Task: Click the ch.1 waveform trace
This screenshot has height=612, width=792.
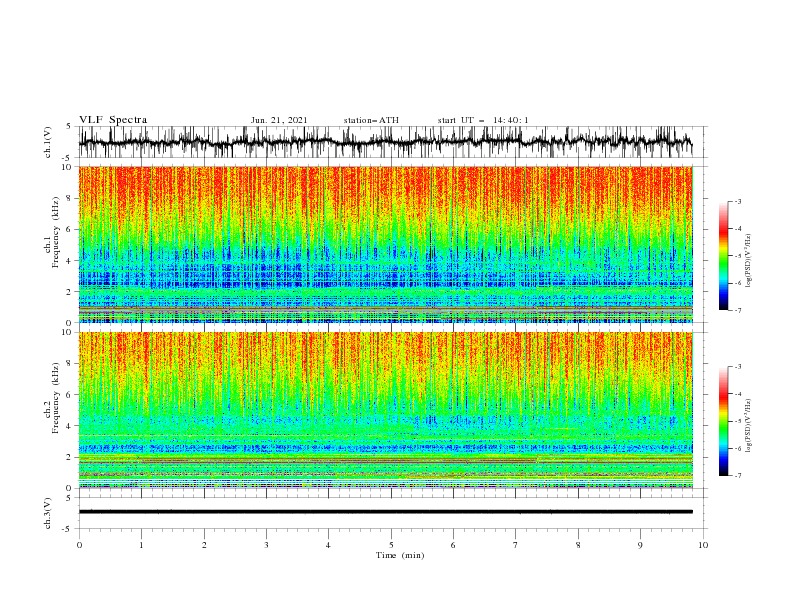Action: pos(385,142)
